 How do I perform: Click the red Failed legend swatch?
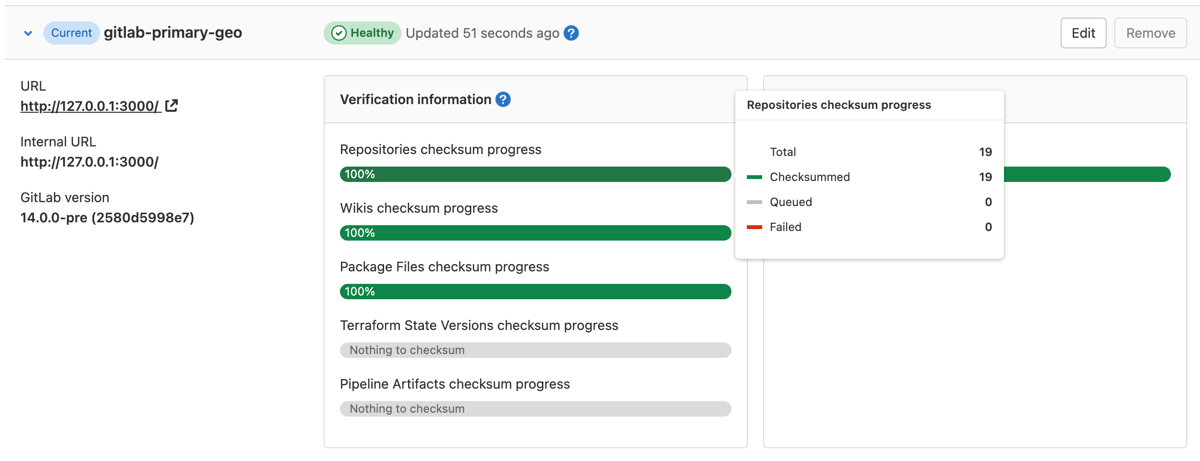coord(755,227)
